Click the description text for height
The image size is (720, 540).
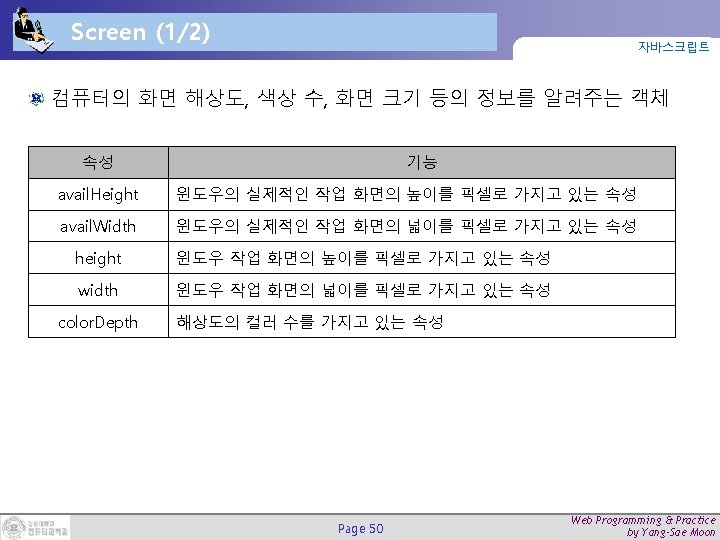(363, 258)
